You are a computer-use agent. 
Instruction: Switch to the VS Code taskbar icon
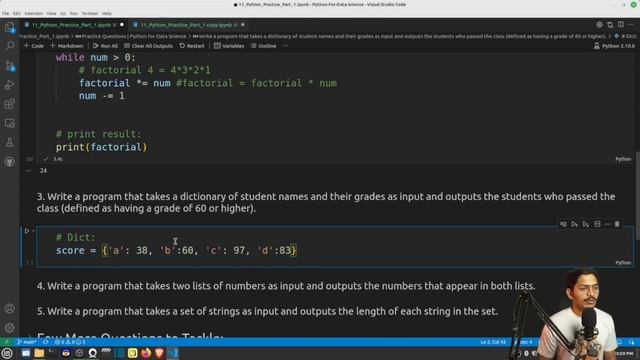[173, 353]
